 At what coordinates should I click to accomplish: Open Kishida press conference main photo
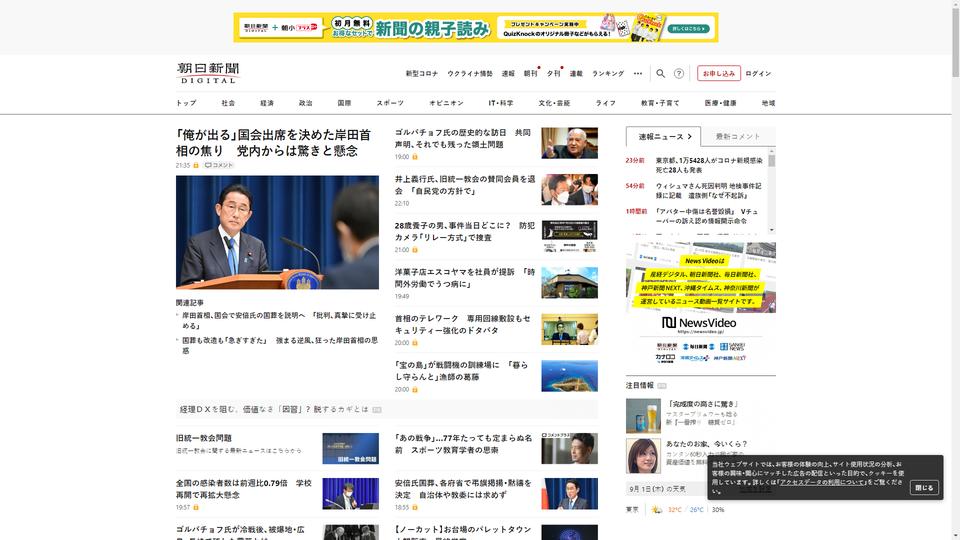coord(277,232)
